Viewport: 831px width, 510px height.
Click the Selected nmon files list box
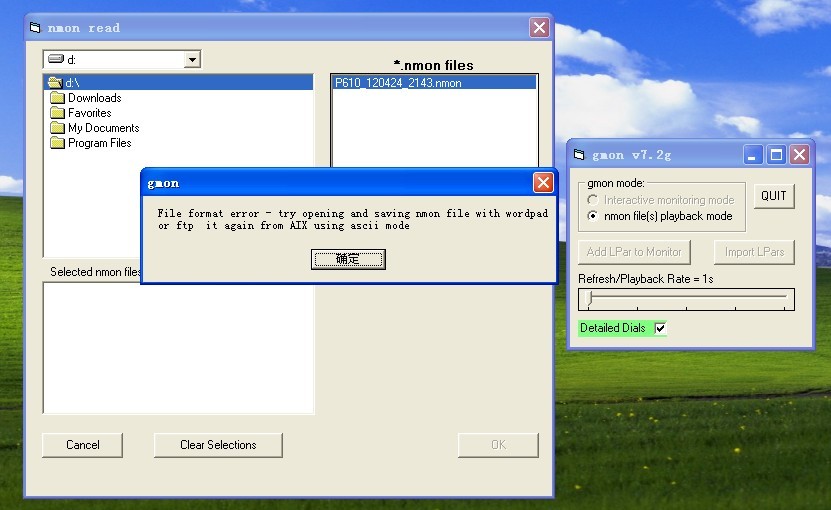pos(179,348)
